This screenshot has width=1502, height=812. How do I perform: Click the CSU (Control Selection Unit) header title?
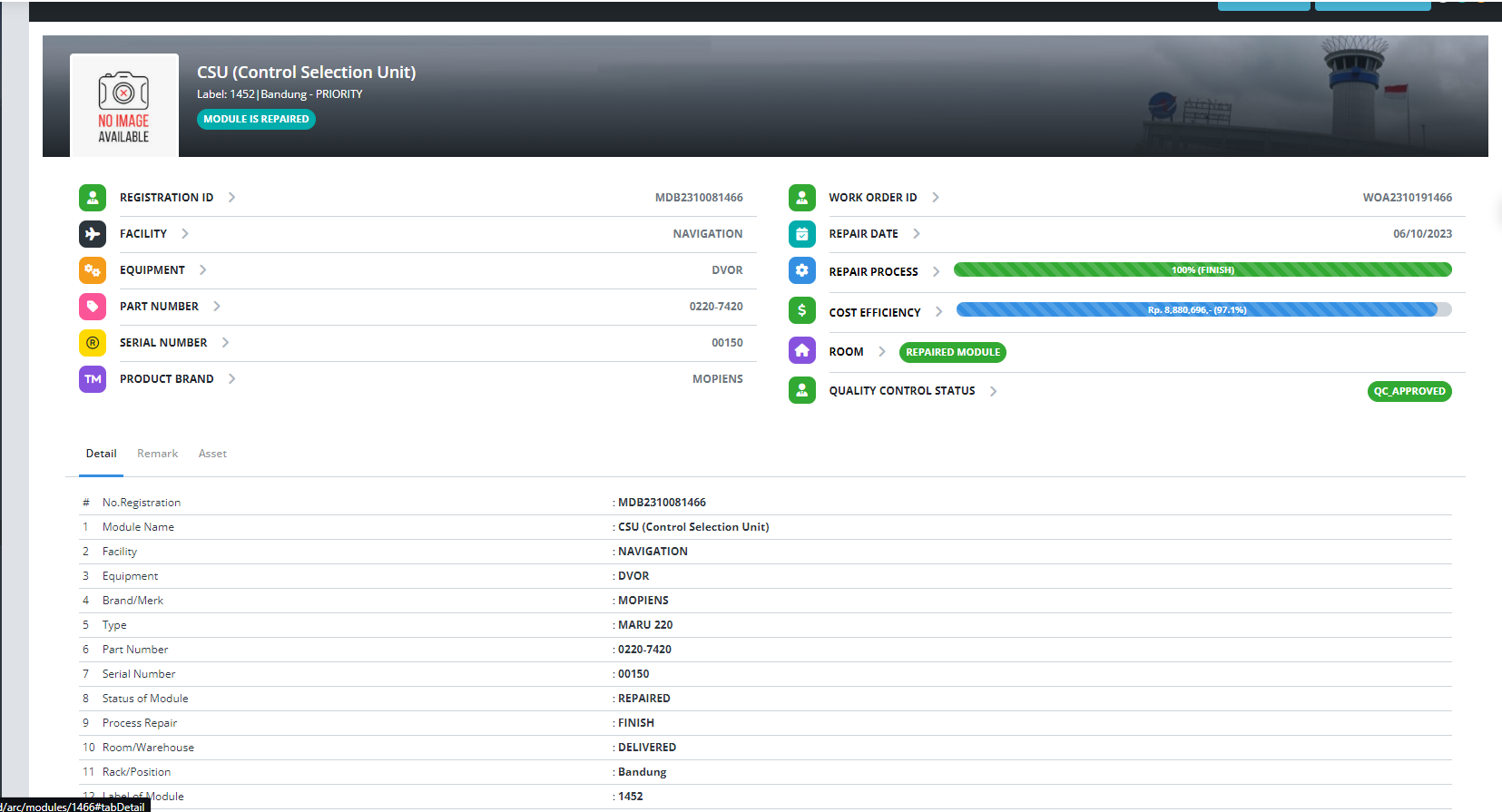(x=307, y=73)
